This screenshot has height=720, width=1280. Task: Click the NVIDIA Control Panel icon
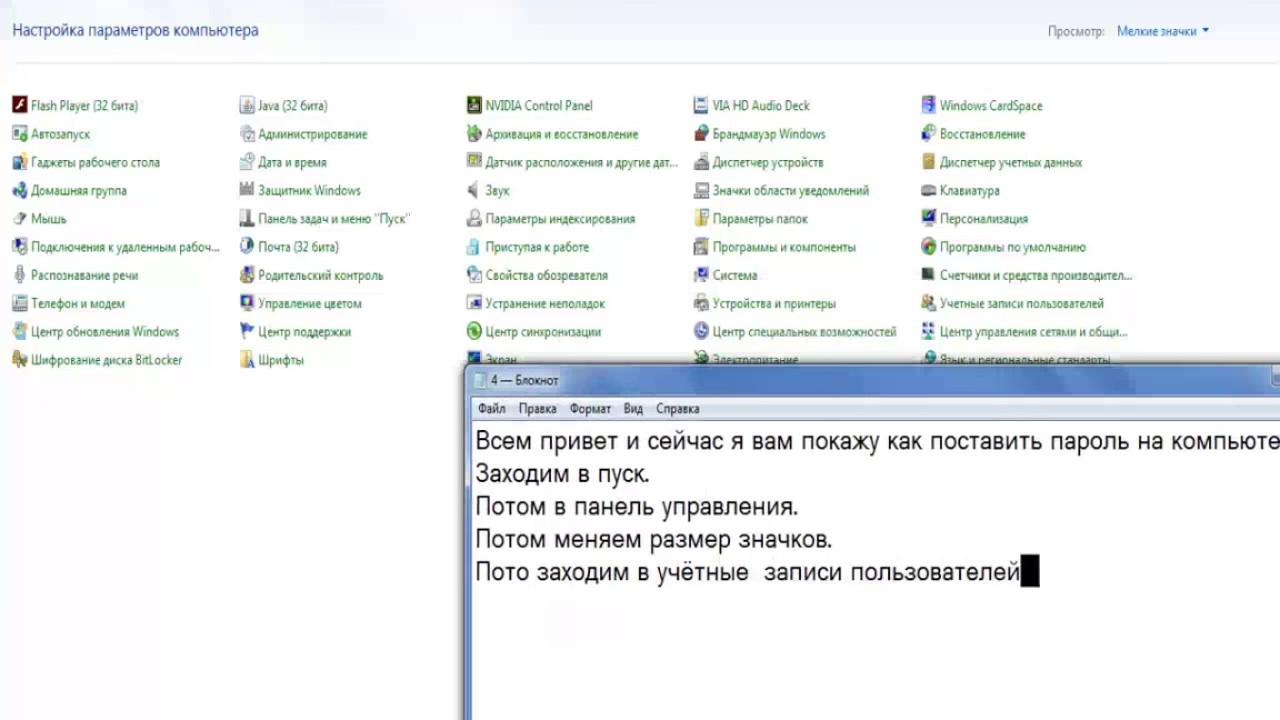[474, 105]
